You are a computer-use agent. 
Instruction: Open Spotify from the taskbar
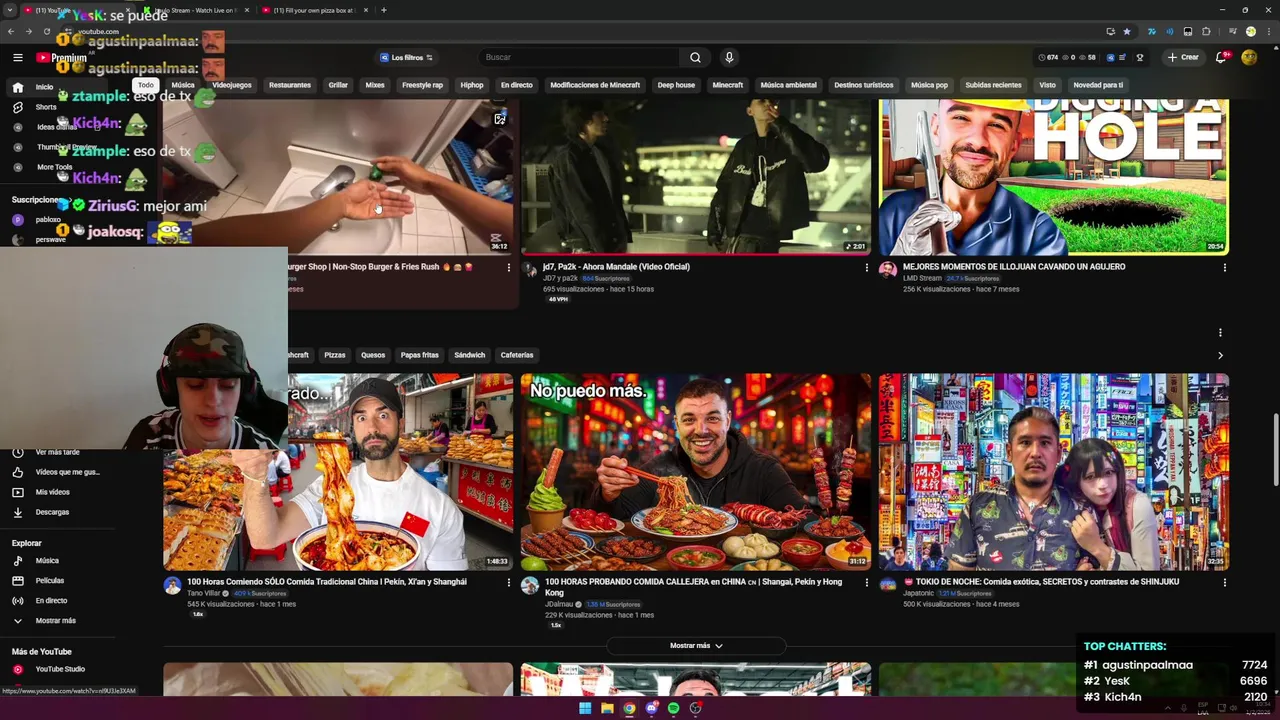tap(673, 708)
